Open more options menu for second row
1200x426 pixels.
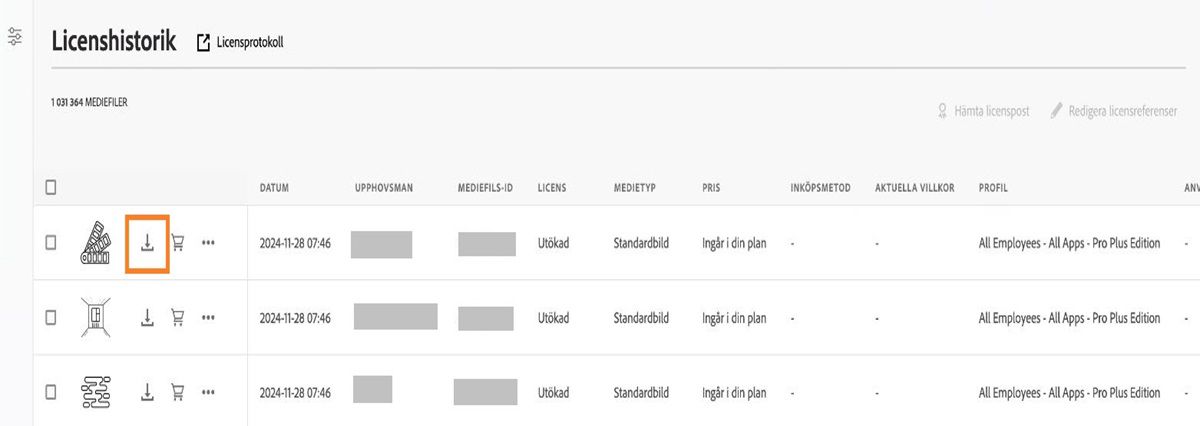tap(208, 318)
